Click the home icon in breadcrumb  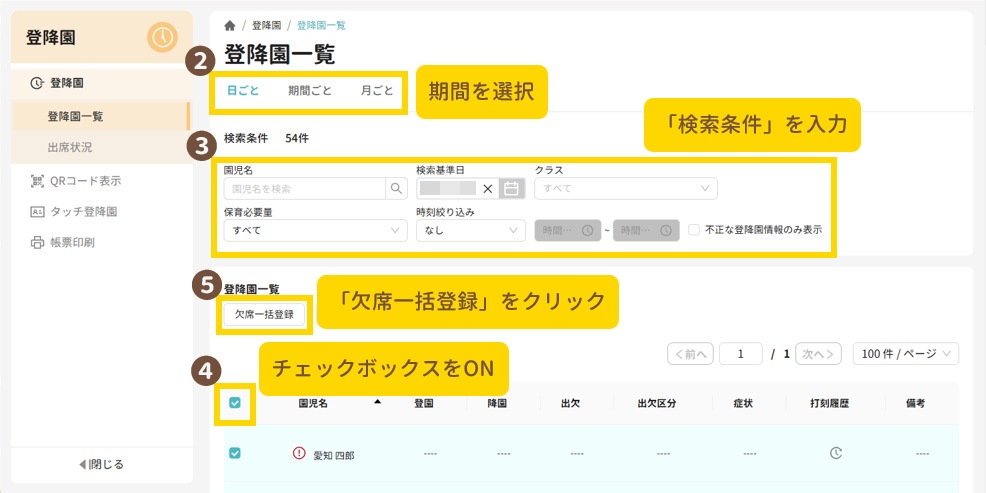(x=230, y=25)
